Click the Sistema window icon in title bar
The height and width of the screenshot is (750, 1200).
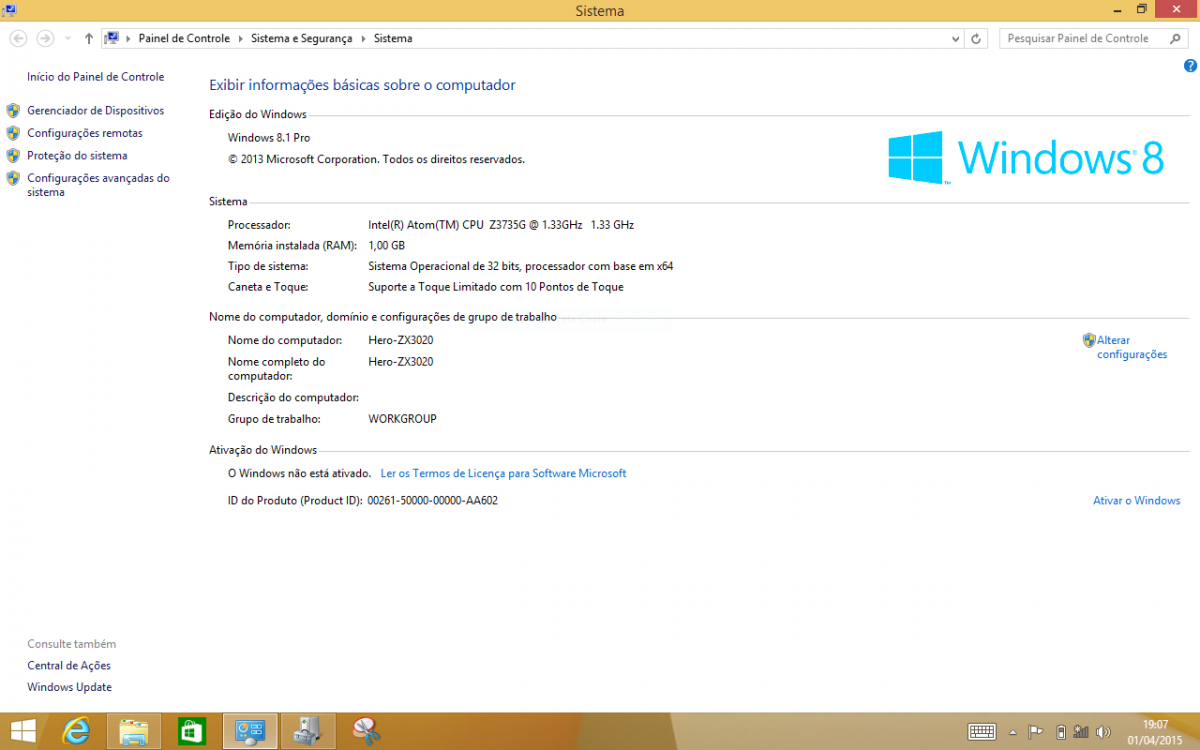(x=9, y=9)
